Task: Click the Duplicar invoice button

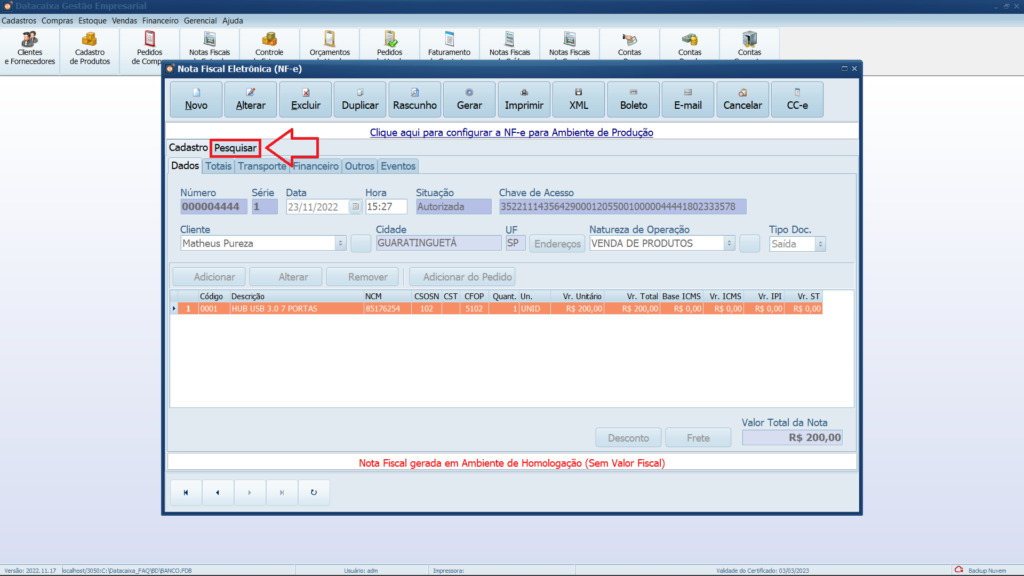Action: [360, 100]
